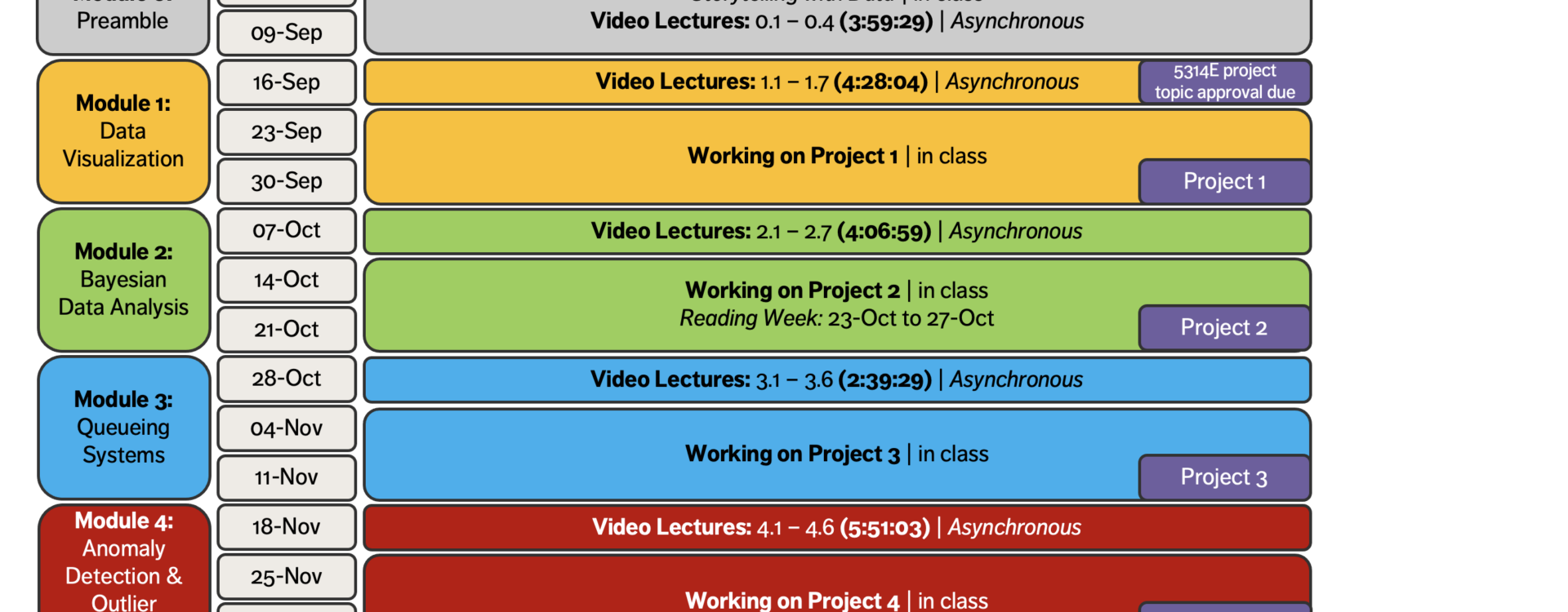Click the purple Project 1 badge
Viewport: 1568px width, 612px height.
tap(1224, 181)
